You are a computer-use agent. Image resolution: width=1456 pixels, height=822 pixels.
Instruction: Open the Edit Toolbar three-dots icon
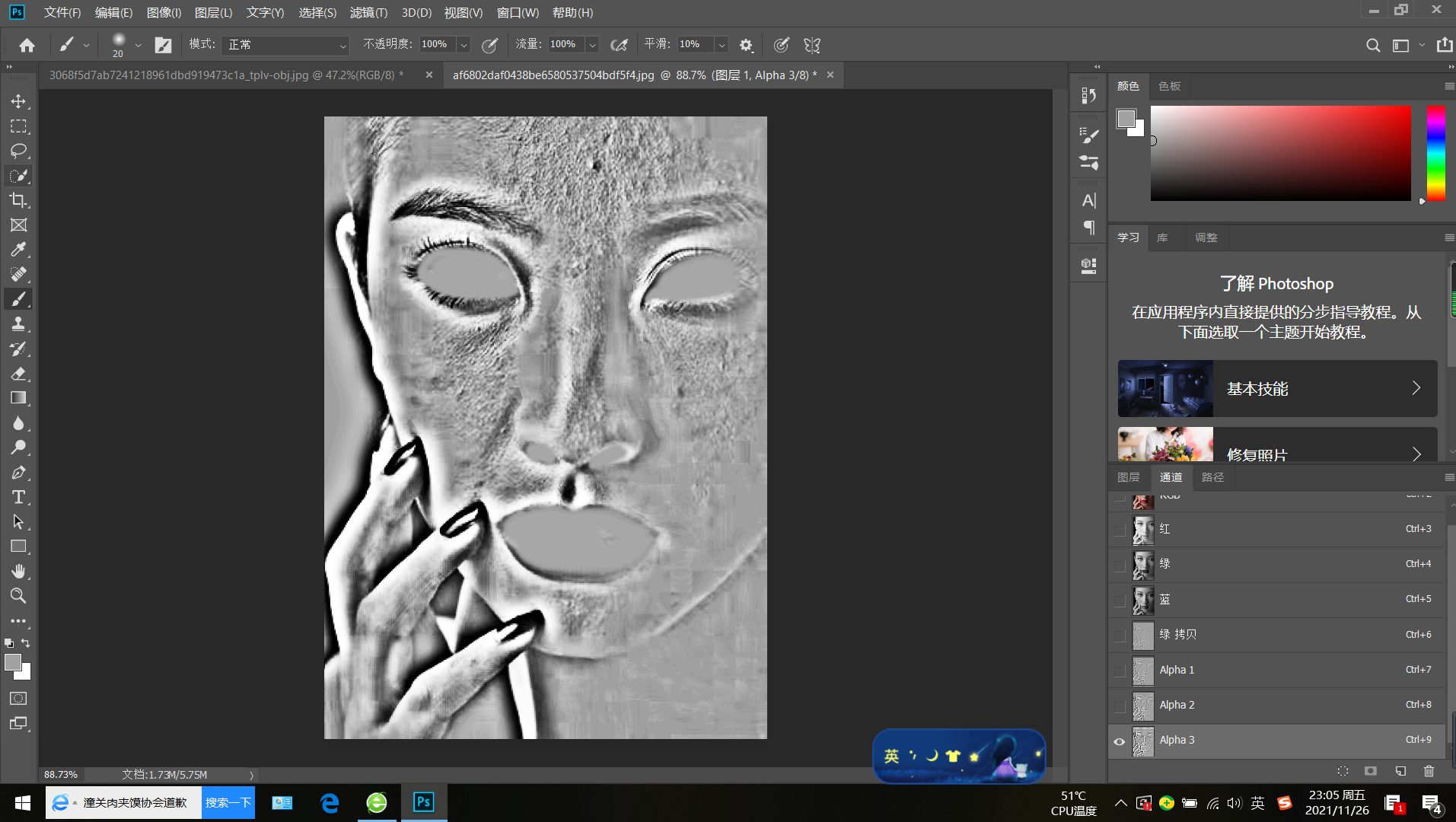pos(18,621)
